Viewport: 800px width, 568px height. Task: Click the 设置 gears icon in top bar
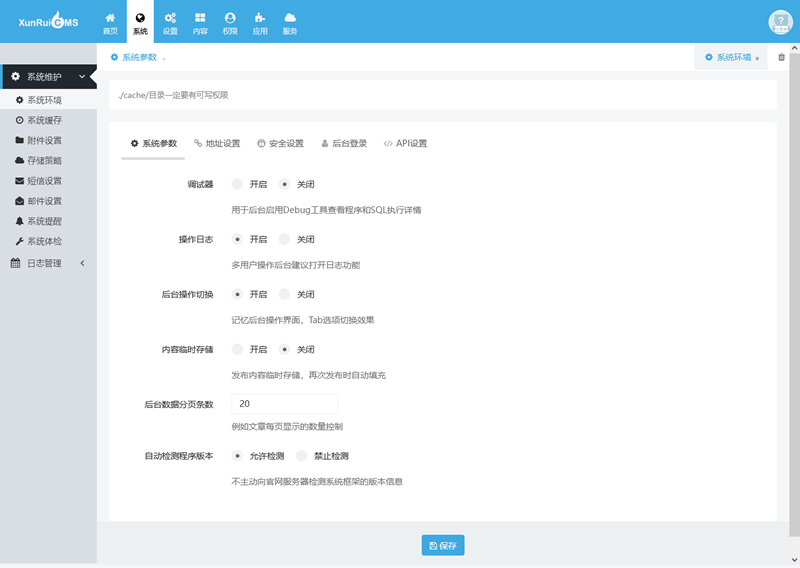(170, 23)
